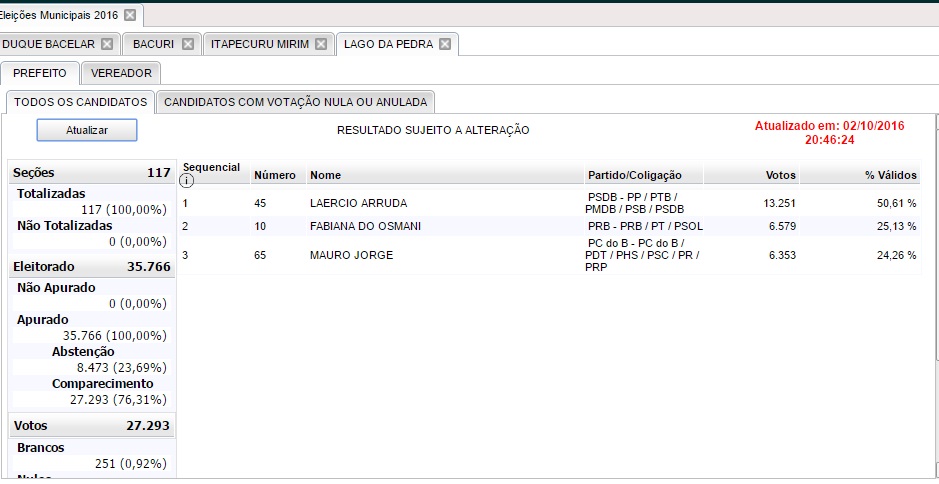Select the PREFEITO tab
Screen dimensions: 939x484
click(40, 73)
